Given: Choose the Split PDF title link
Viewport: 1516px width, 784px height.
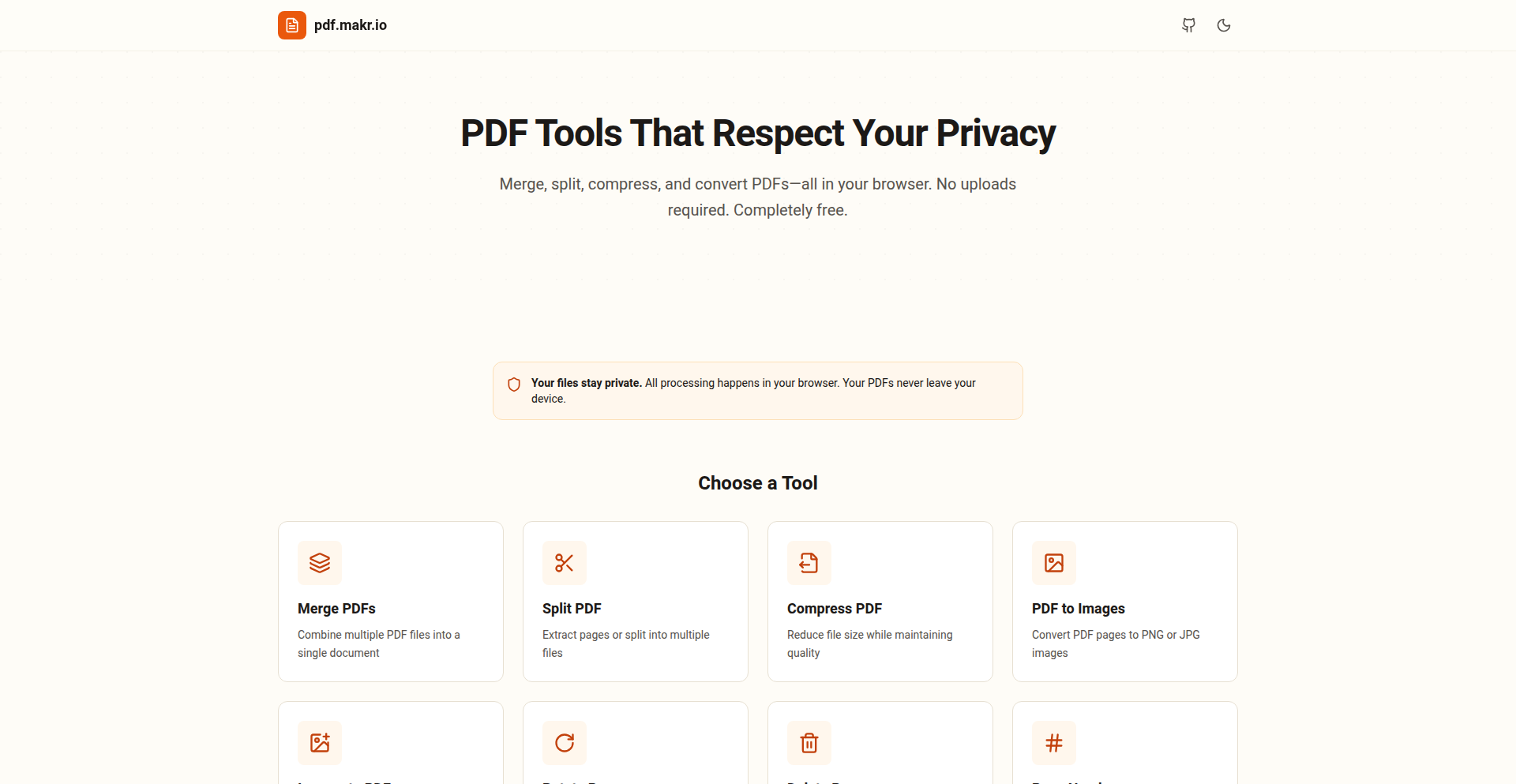Looking at the screenshot, I should click(572, 609).
